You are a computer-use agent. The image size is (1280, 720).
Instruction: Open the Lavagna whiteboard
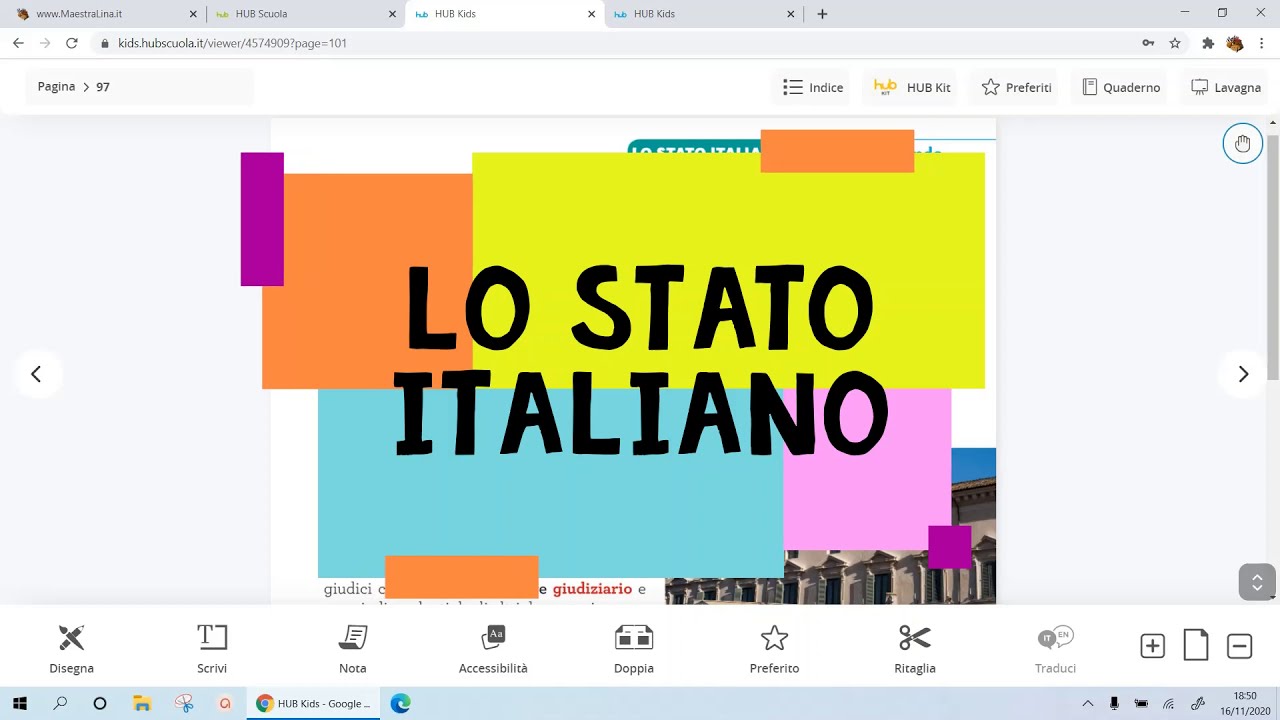tap(1226, 87)
